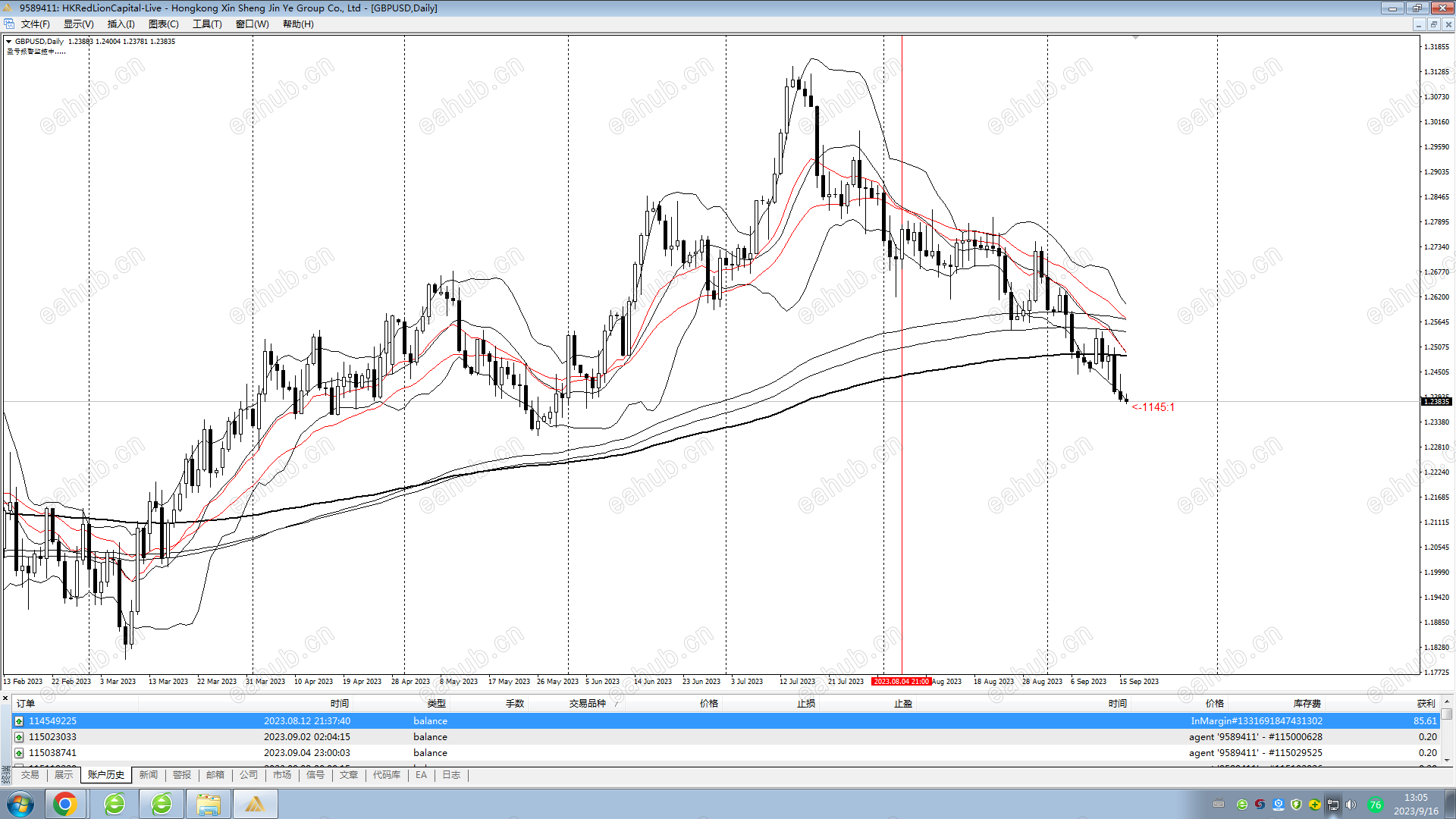1456x819 pixels.
Task: Sort history by 订单 column header
Action: (26, 704)
